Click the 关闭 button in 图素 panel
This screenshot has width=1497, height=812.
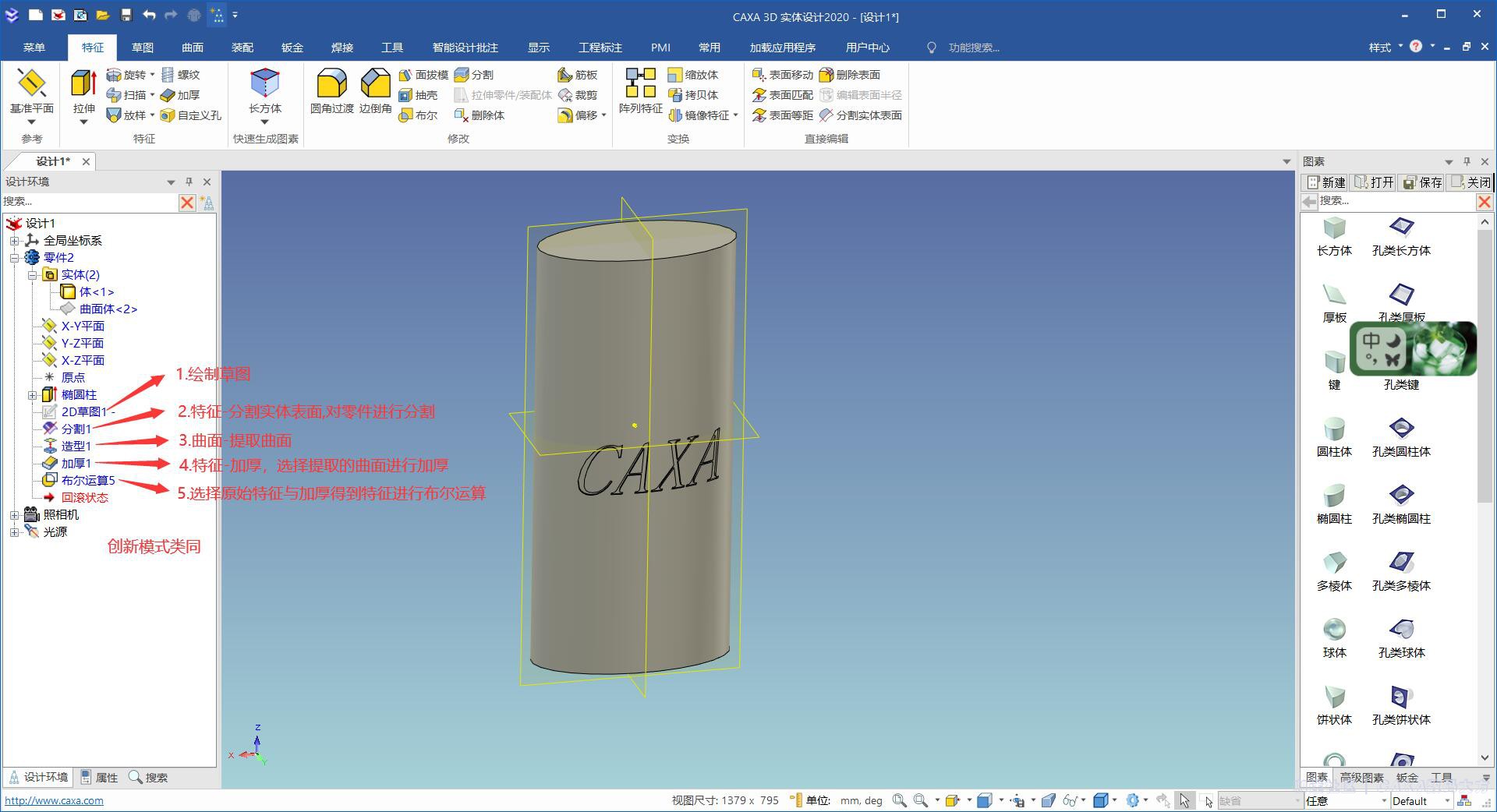(x=1470, y=182)
